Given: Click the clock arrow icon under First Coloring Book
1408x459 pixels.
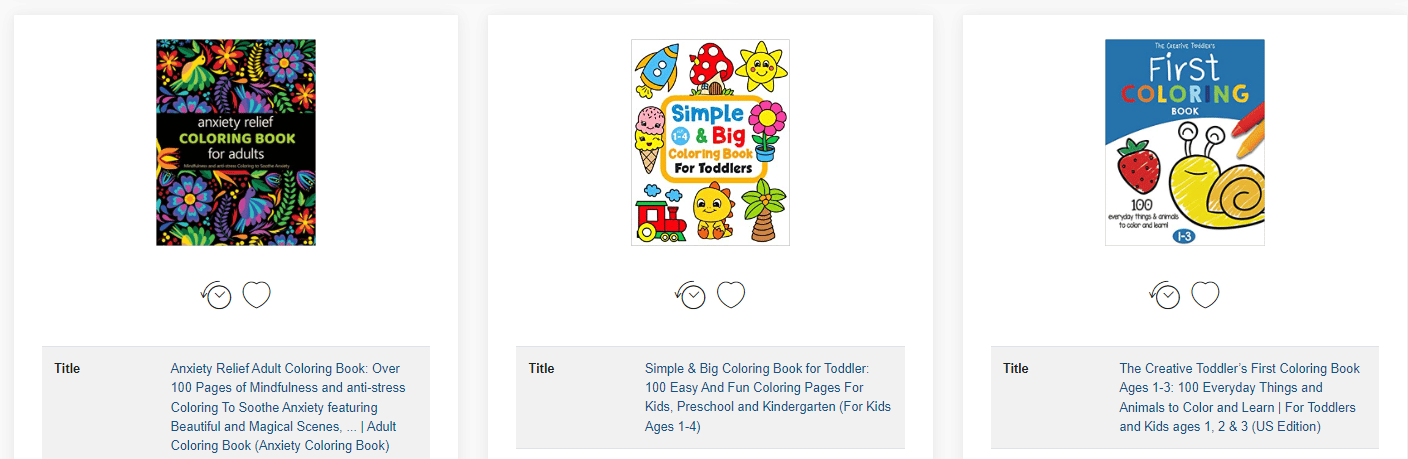Looking at the screenshot, I should [1164, 295].
